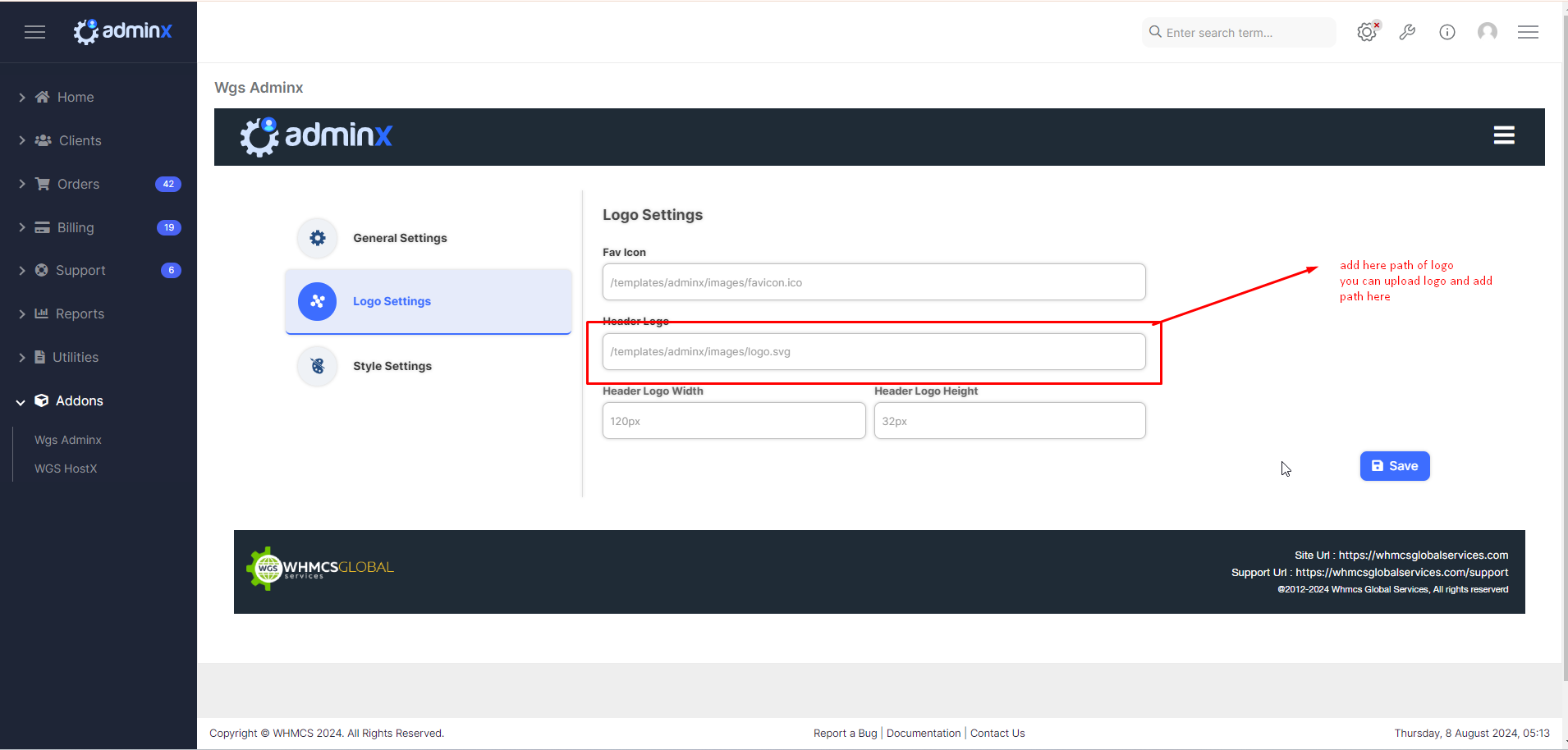The width and height of the screenshot is (1568, 750).
Task: Click the Save button
Action: (1394, 466)
